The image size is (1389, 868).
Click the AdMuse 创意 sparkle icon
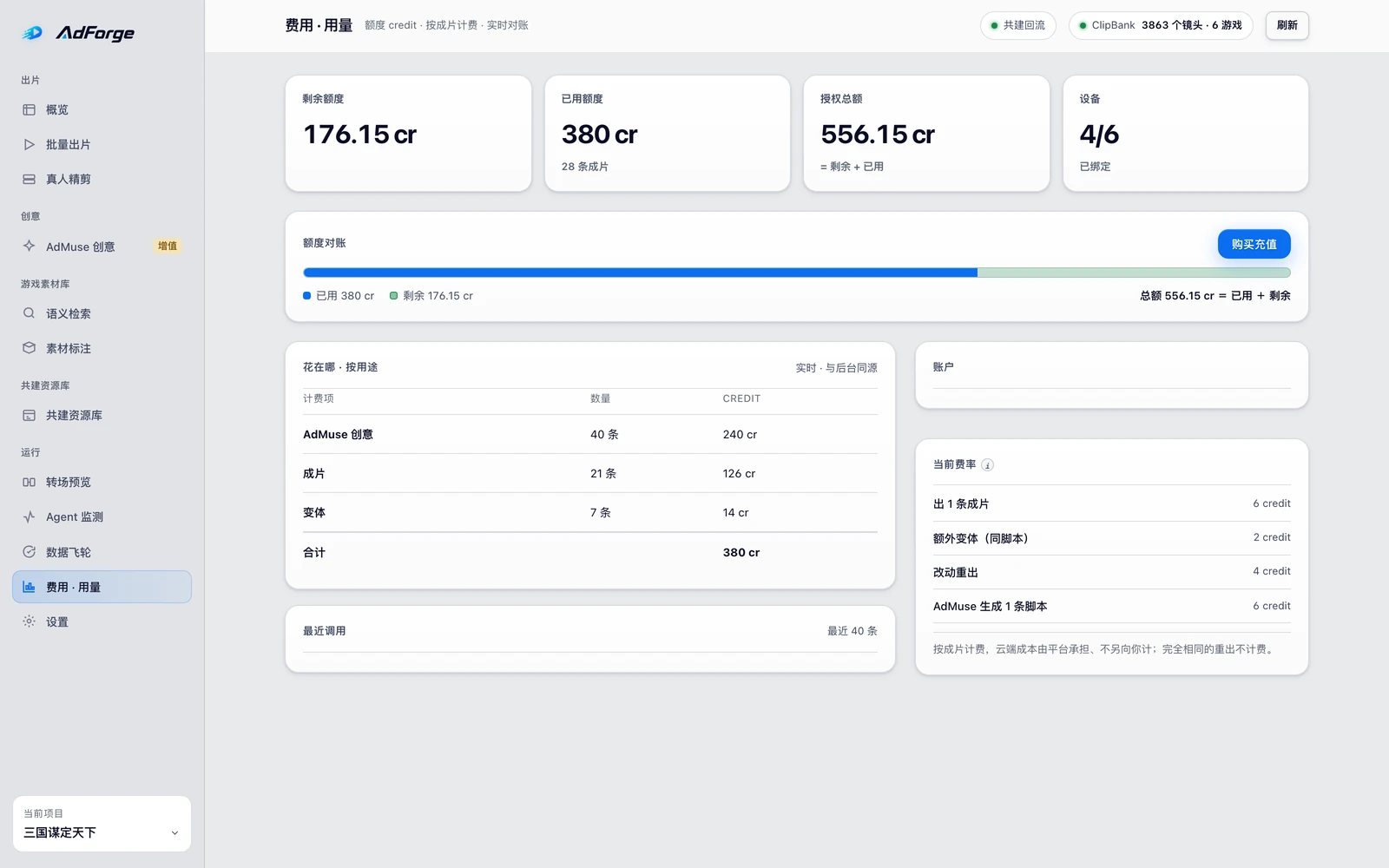29,246
